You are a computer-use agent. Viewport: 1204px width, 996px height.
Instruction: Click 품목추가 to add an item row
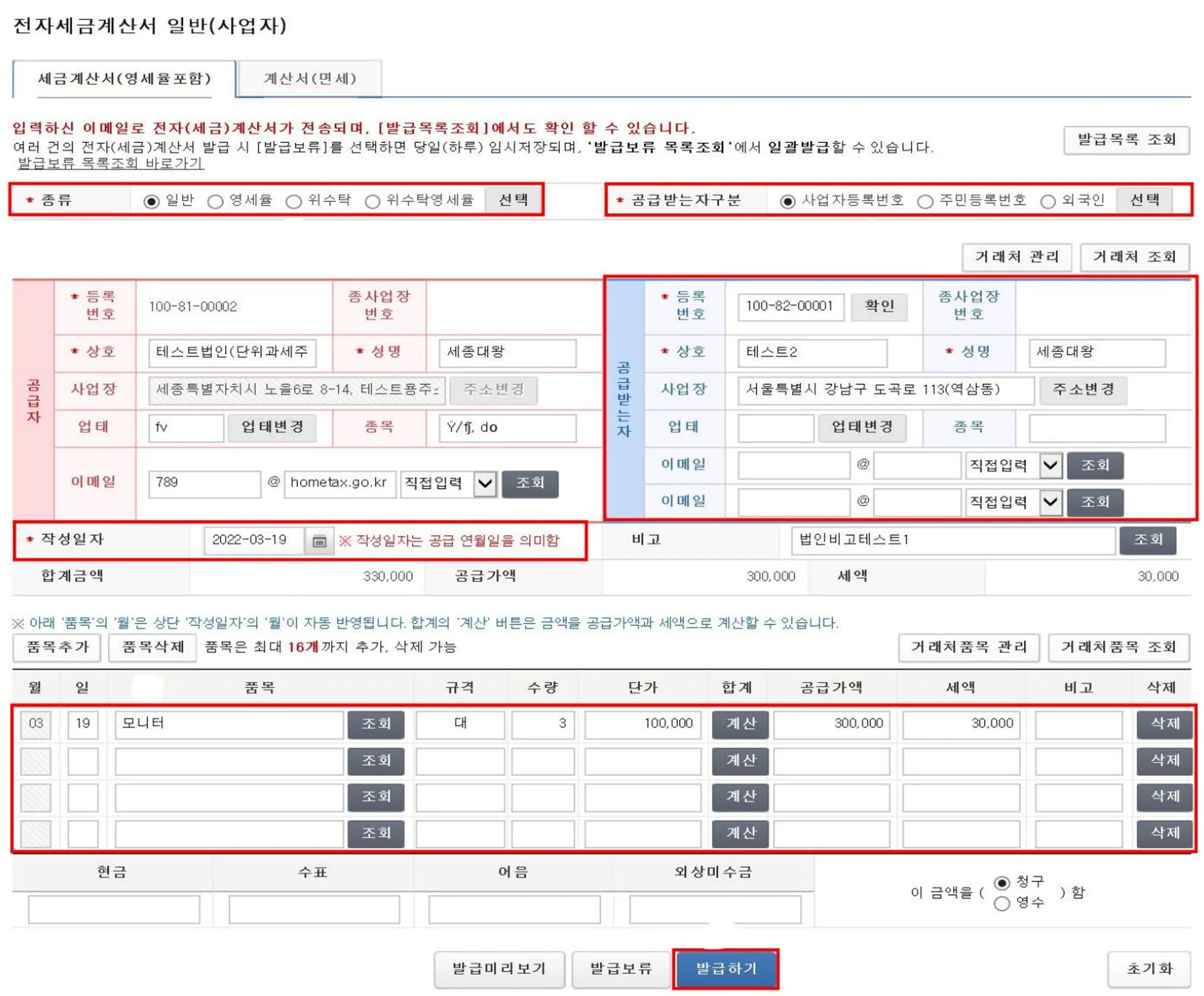[x=56, y=647]
